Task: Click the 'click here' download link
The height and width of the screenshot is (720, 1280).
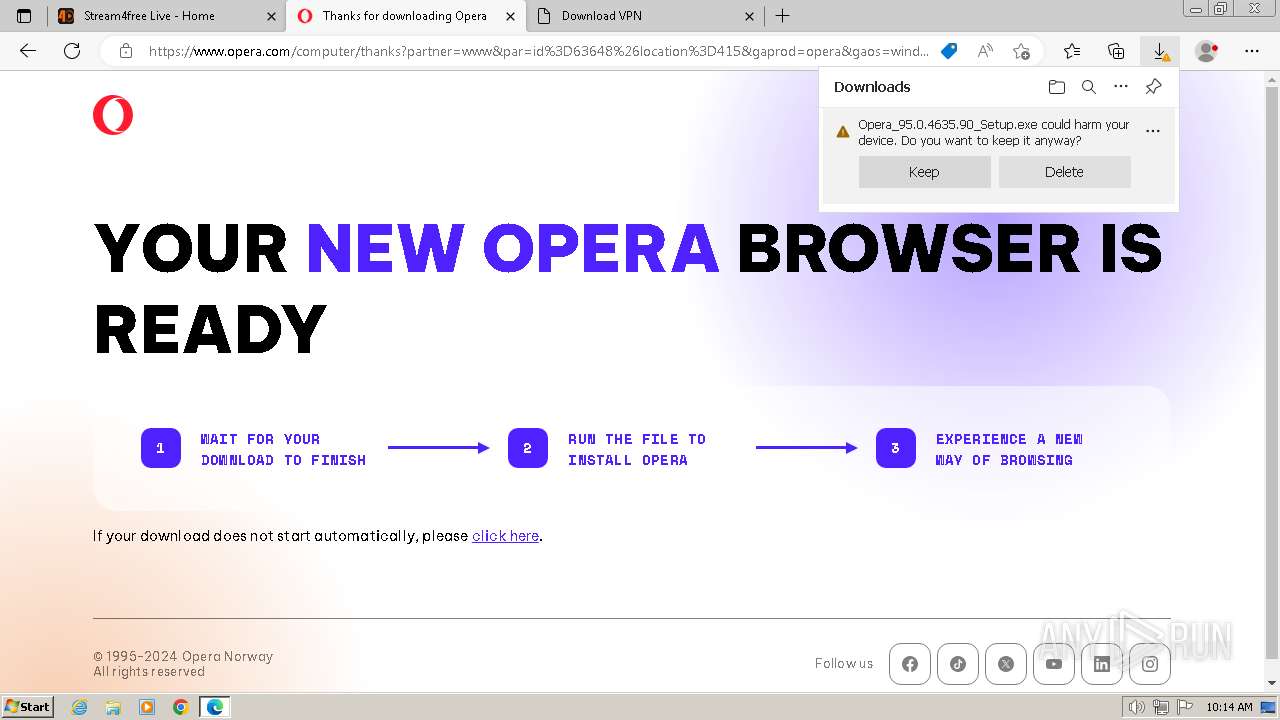Action: (505, 536)
